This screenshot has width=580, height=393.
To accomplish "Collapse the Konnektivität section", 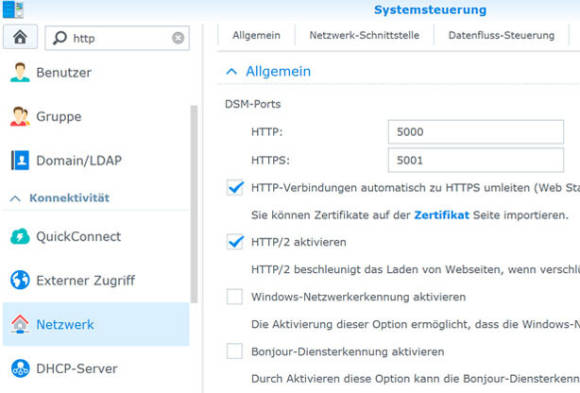I will tap(15, 198).
